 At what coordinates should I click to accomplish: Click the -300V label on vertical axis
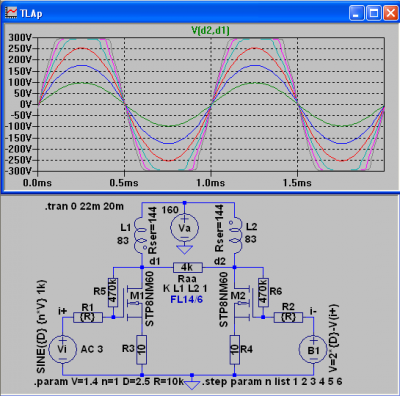[18, 171]
